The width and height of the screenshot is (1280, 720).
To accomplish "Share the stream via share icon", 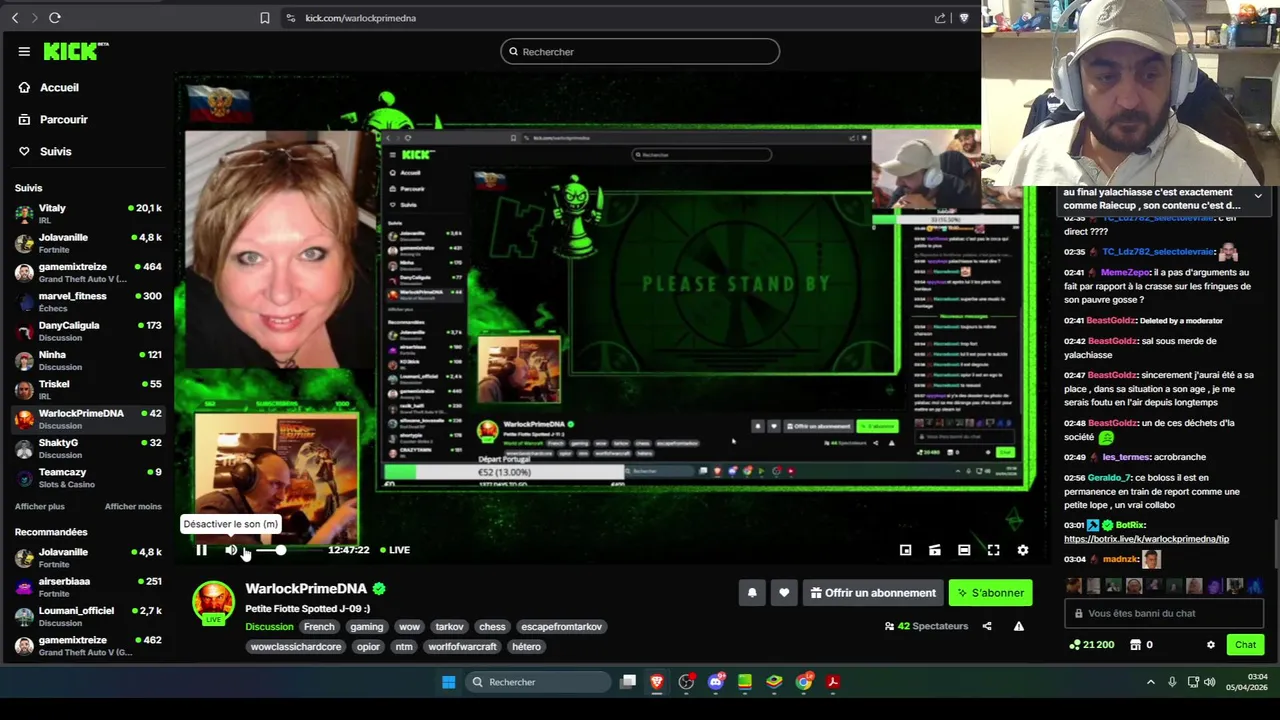I will pyautogui.click(x=987, y=626).
